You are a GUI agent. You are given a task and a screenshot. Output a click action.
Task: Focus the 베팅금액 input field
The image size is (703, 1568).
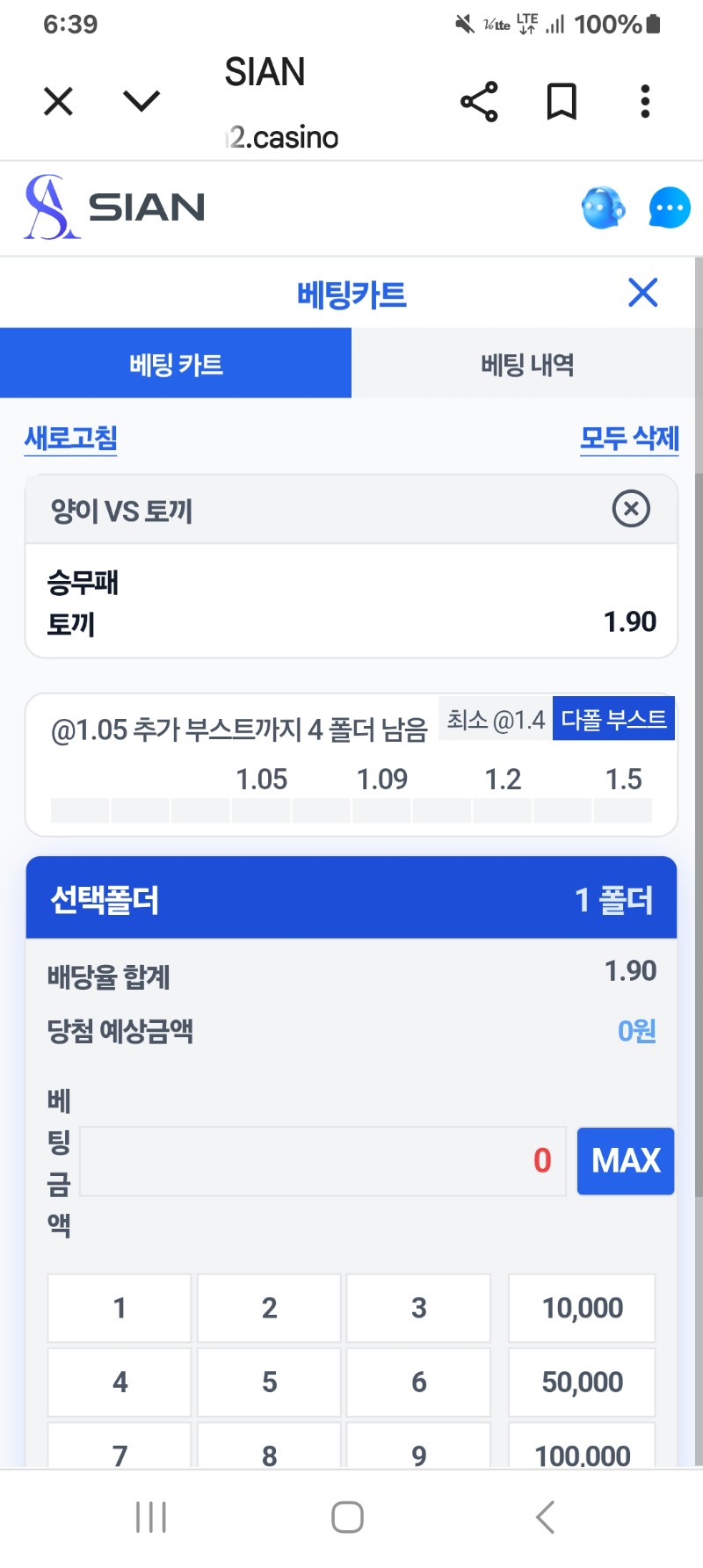click(323, 1161)
